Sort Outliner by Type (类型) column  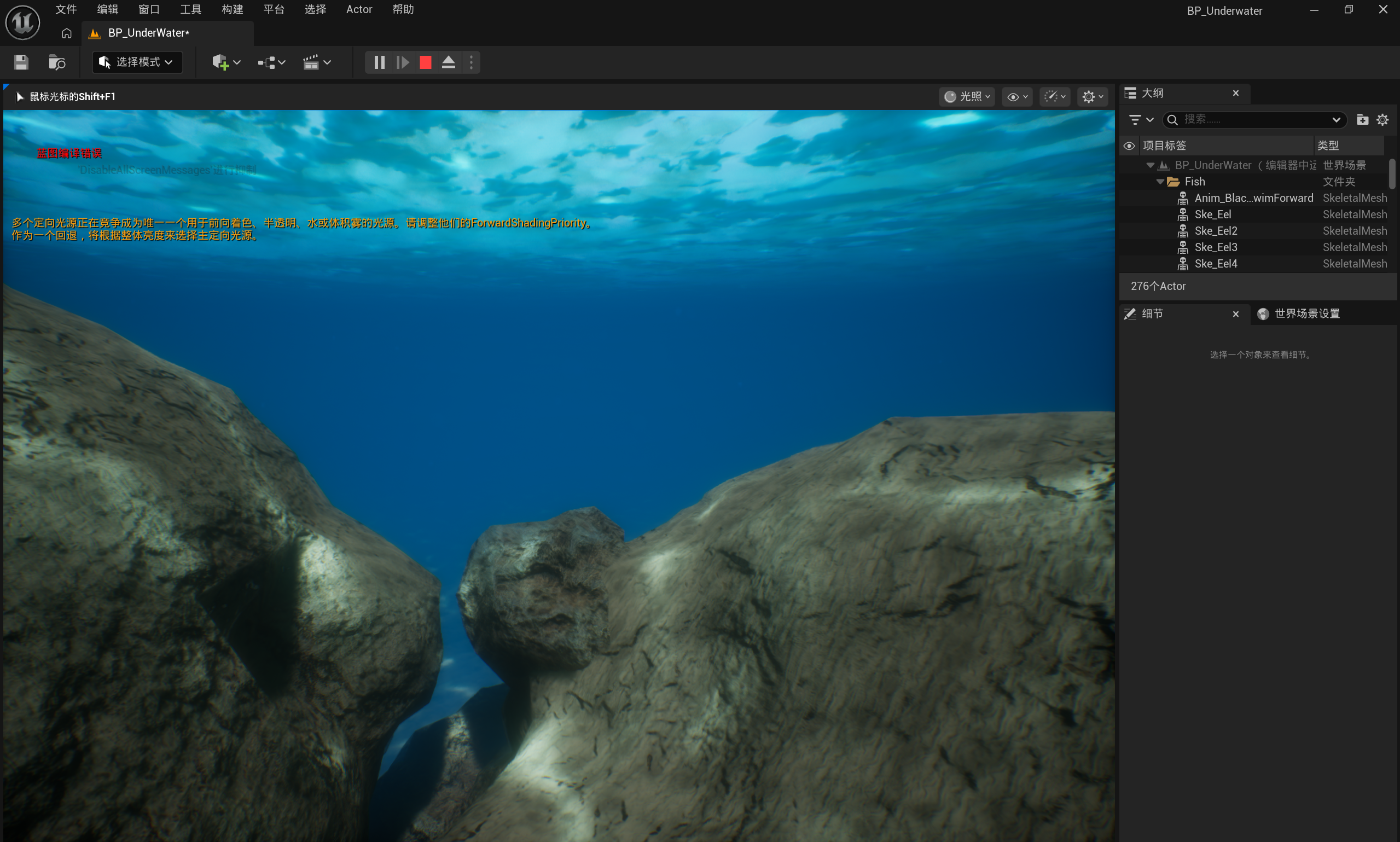click(1349, 146)
